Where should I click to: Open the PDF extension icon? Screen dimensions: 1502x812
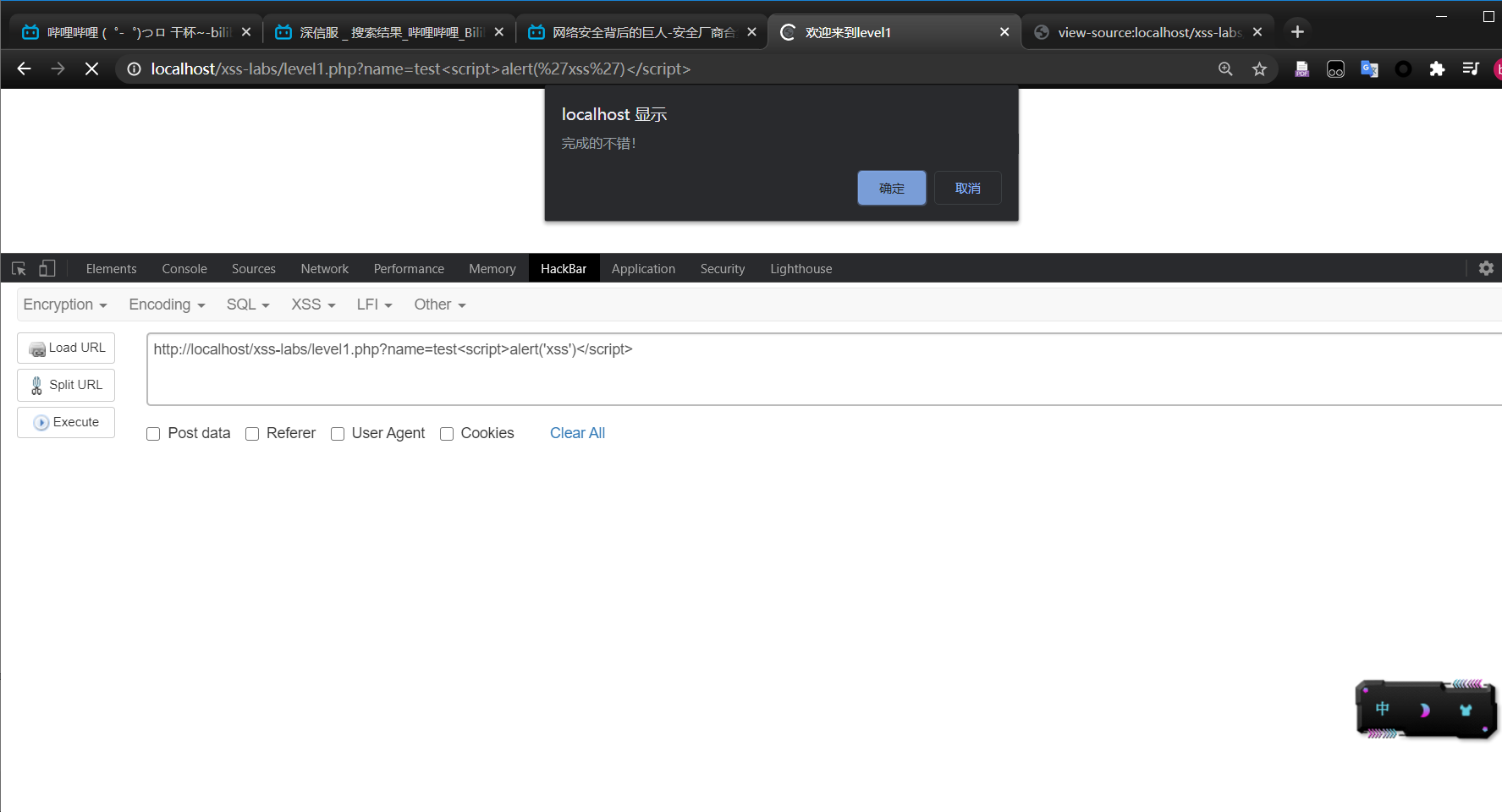1301,69
